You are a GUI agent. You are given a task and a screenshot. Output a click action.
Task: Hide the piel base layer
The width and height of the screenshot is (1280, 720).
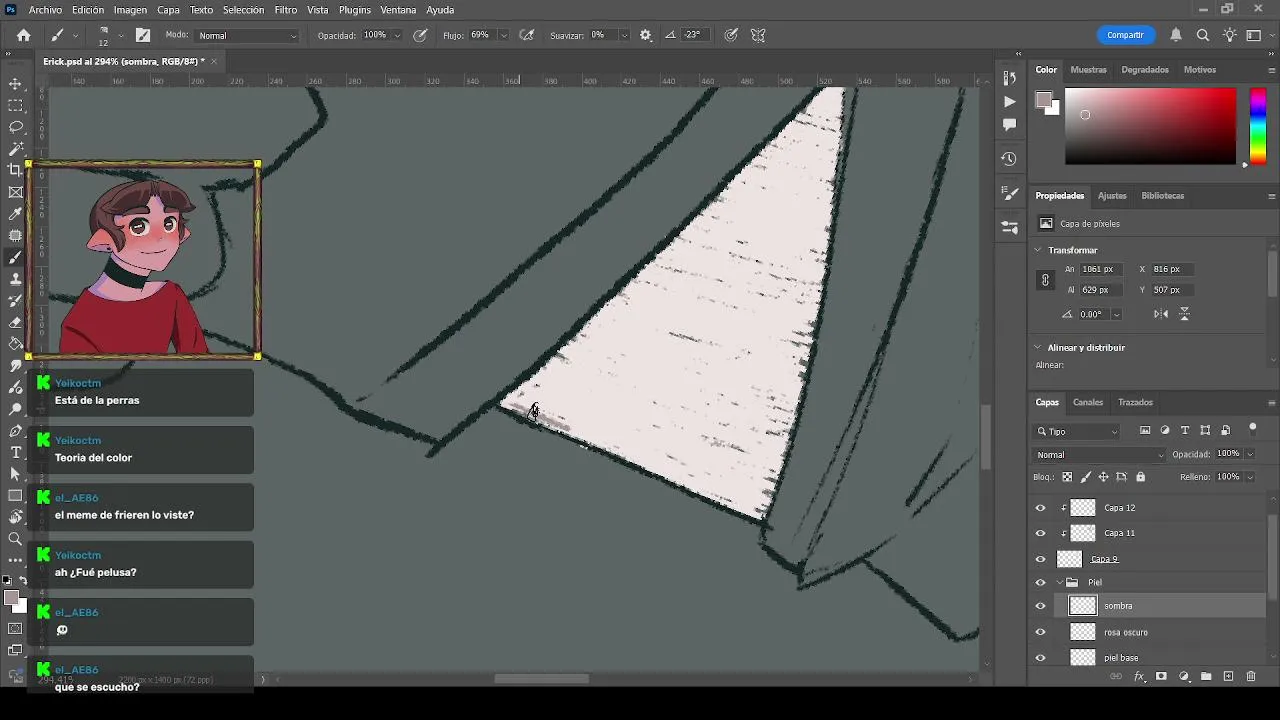(1040, 657)
